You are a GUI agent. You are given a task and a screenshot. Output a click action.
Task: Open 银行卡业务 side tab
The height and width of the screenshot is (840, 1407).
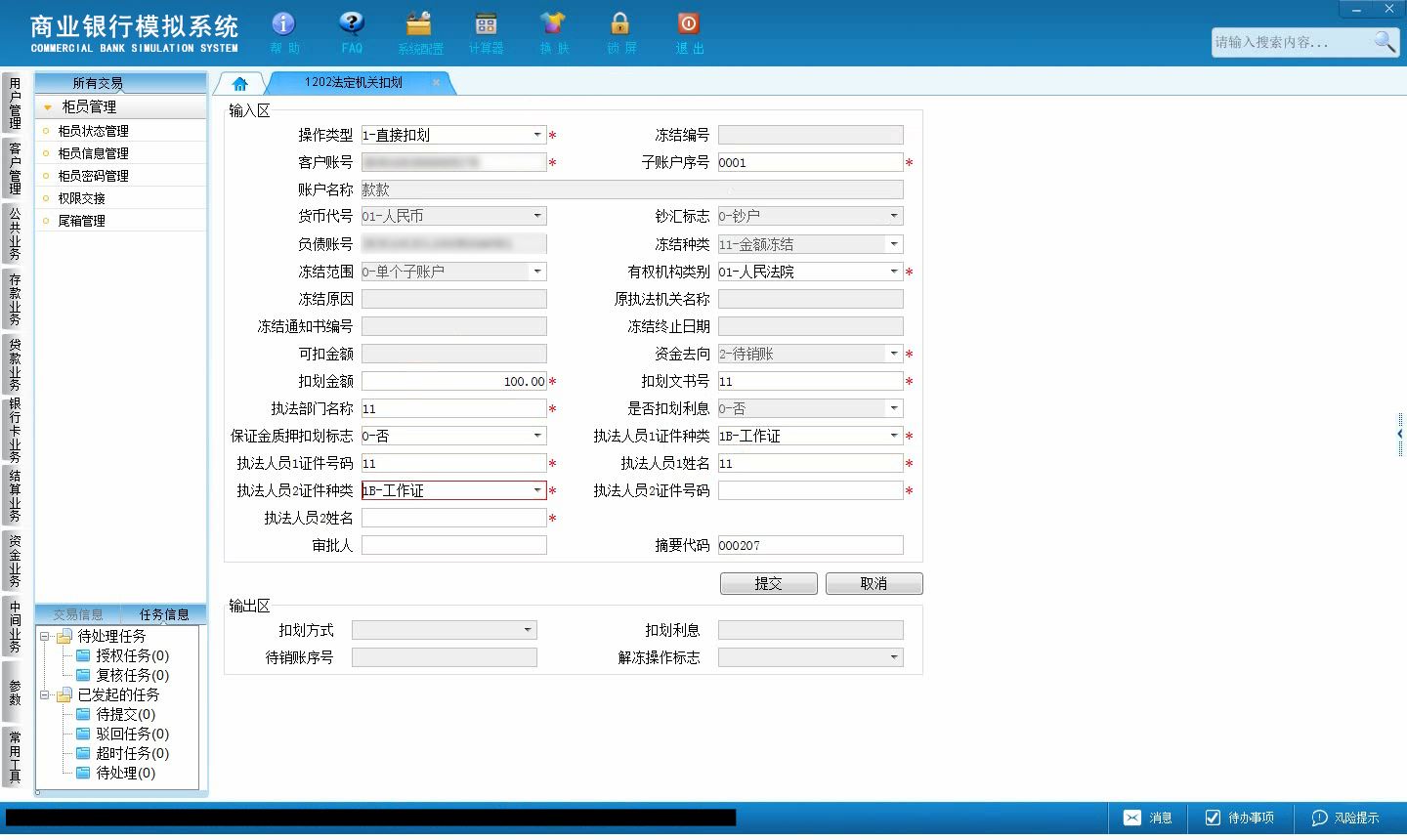[x=15, y=430]
